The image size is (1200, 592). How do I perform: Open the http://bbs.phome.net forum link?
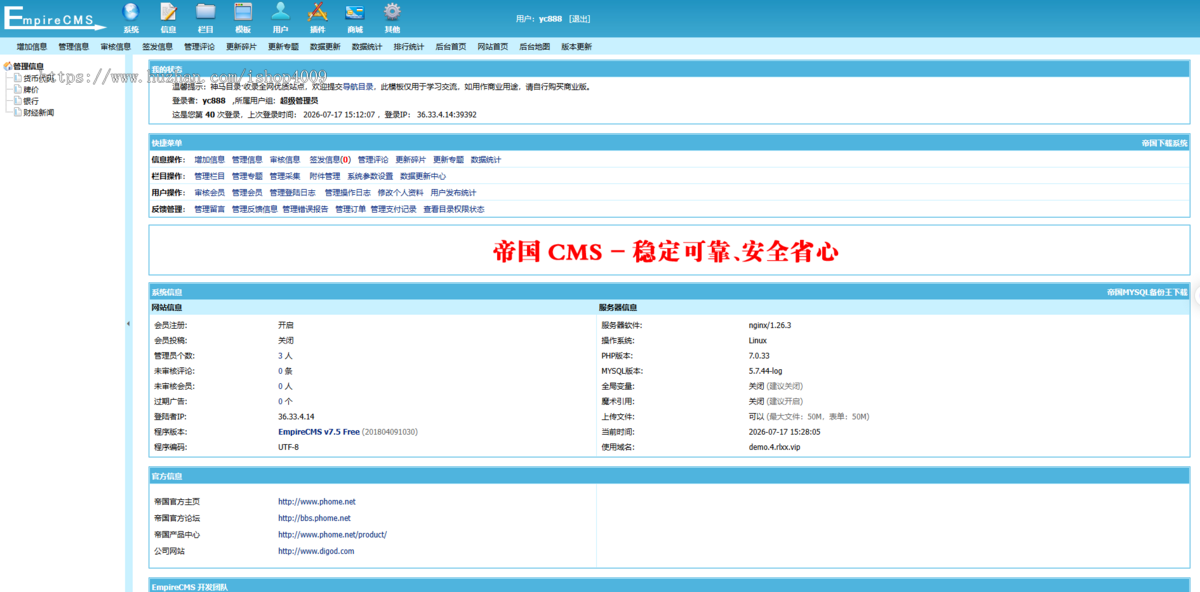(x=314, y=518)
